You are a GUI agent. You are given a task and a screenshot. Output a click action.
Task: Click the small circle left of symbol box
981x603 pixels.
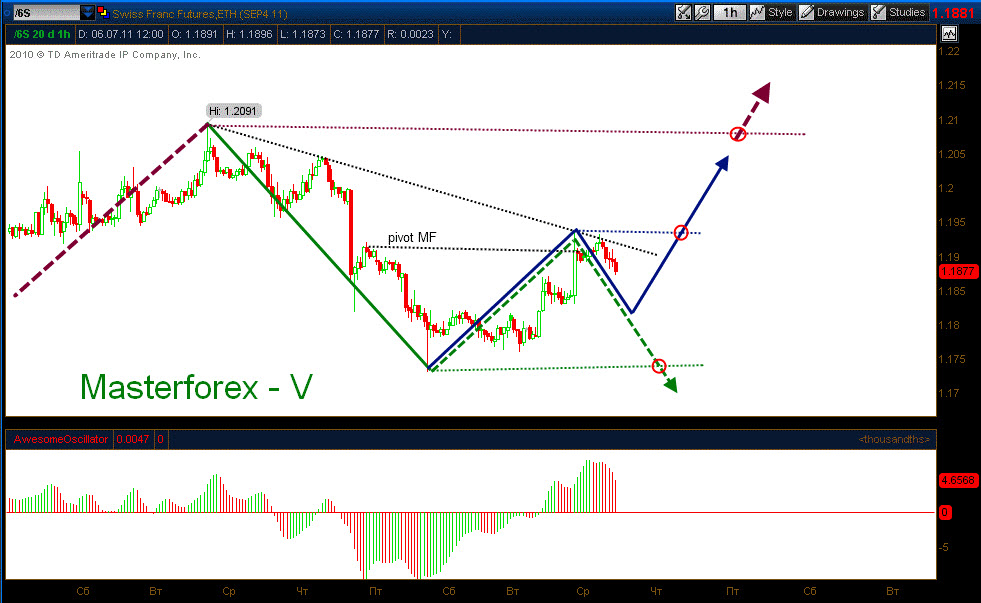(7, 13)
